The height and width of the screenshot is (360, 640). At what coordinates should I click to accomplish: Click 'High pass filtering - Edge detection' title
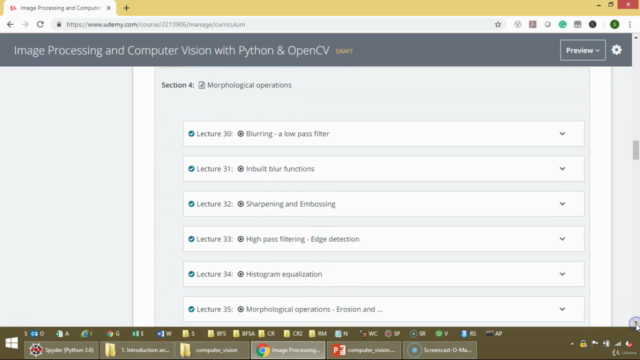302,239
